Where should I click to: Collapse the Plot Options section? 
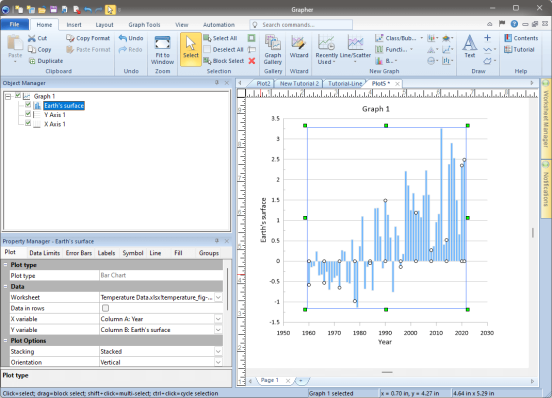[x=6, y=341]
